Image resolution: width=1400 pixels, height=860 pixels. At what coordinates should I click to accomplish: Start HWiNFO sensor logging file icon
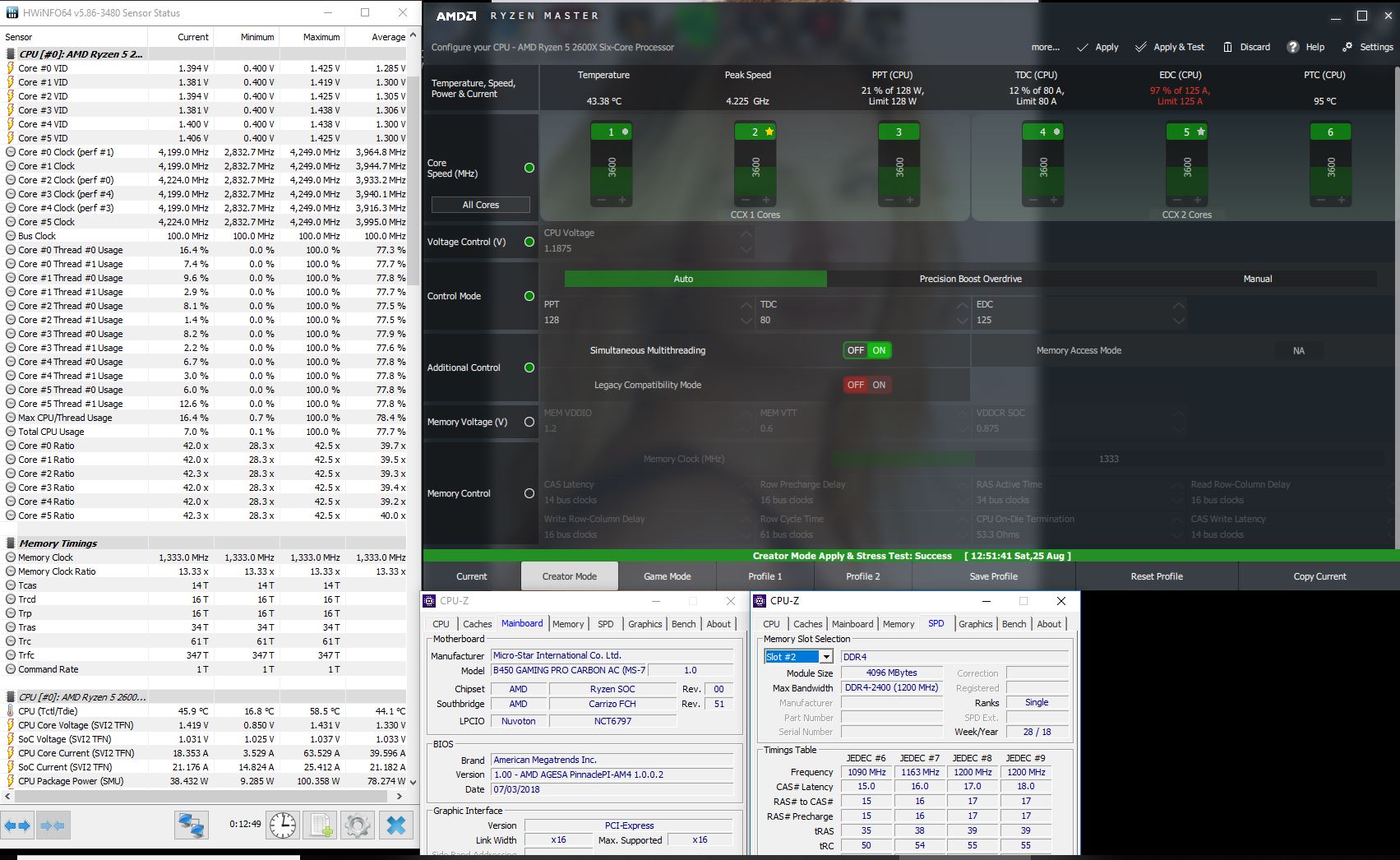click(320, 825)
